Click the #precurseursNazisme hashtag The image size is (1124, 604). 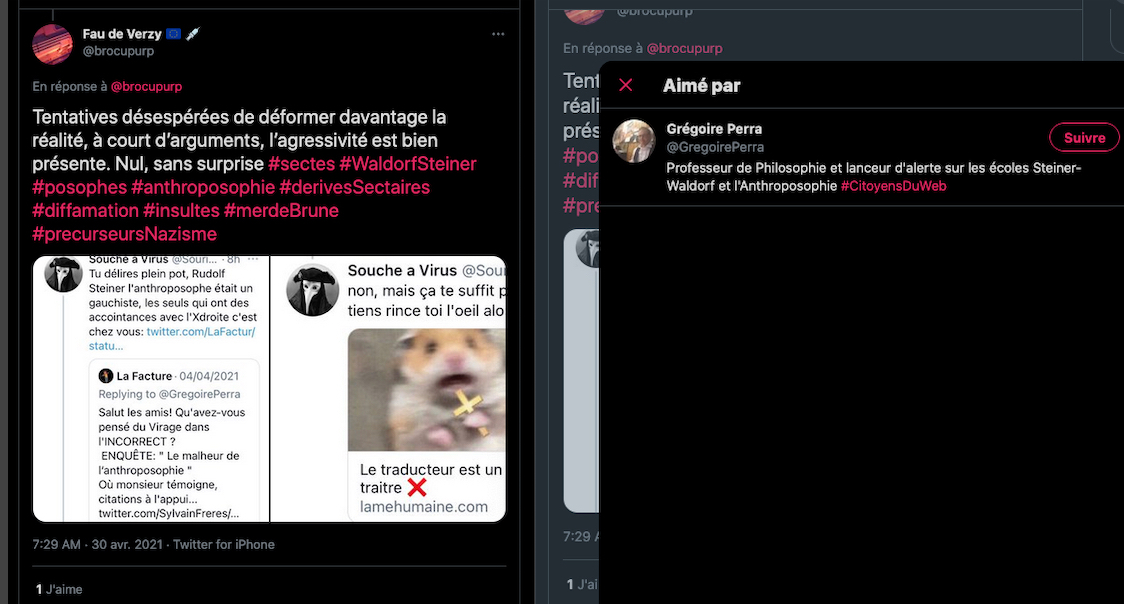[124, 234]
